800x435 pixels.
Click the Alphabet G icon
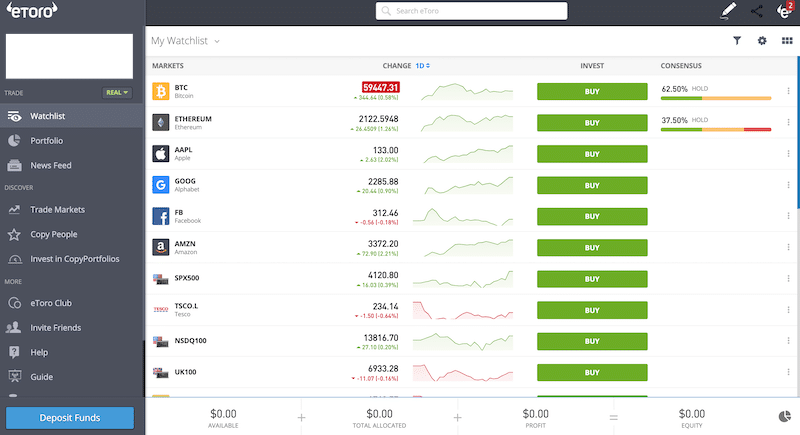(x=161, y=185)
